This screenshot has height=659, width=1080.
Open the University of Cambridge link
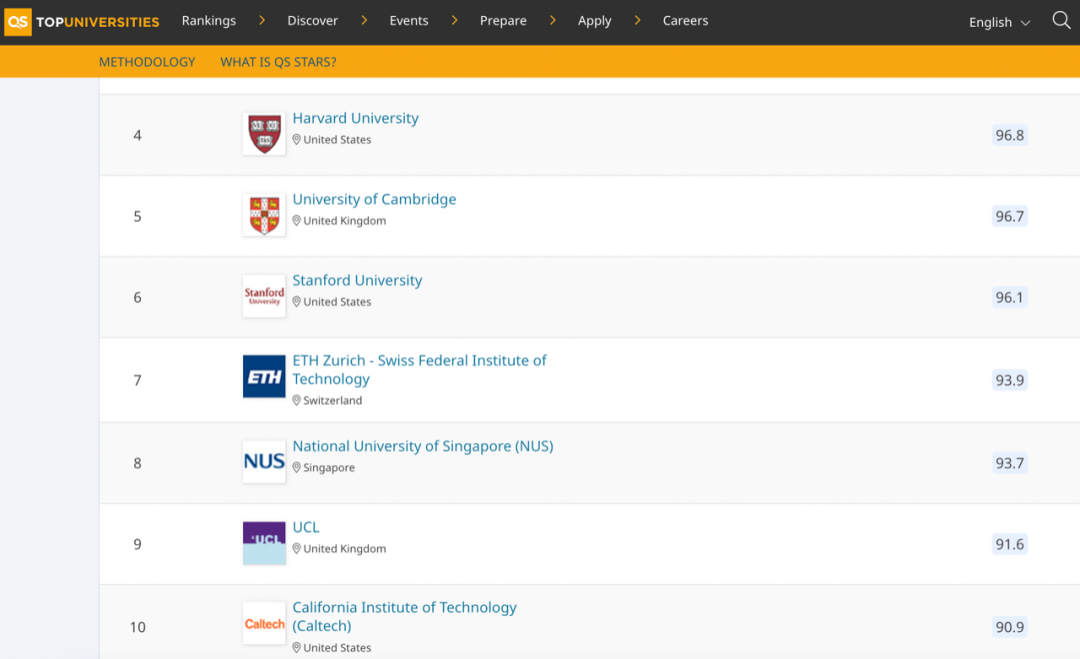[374, 200]
